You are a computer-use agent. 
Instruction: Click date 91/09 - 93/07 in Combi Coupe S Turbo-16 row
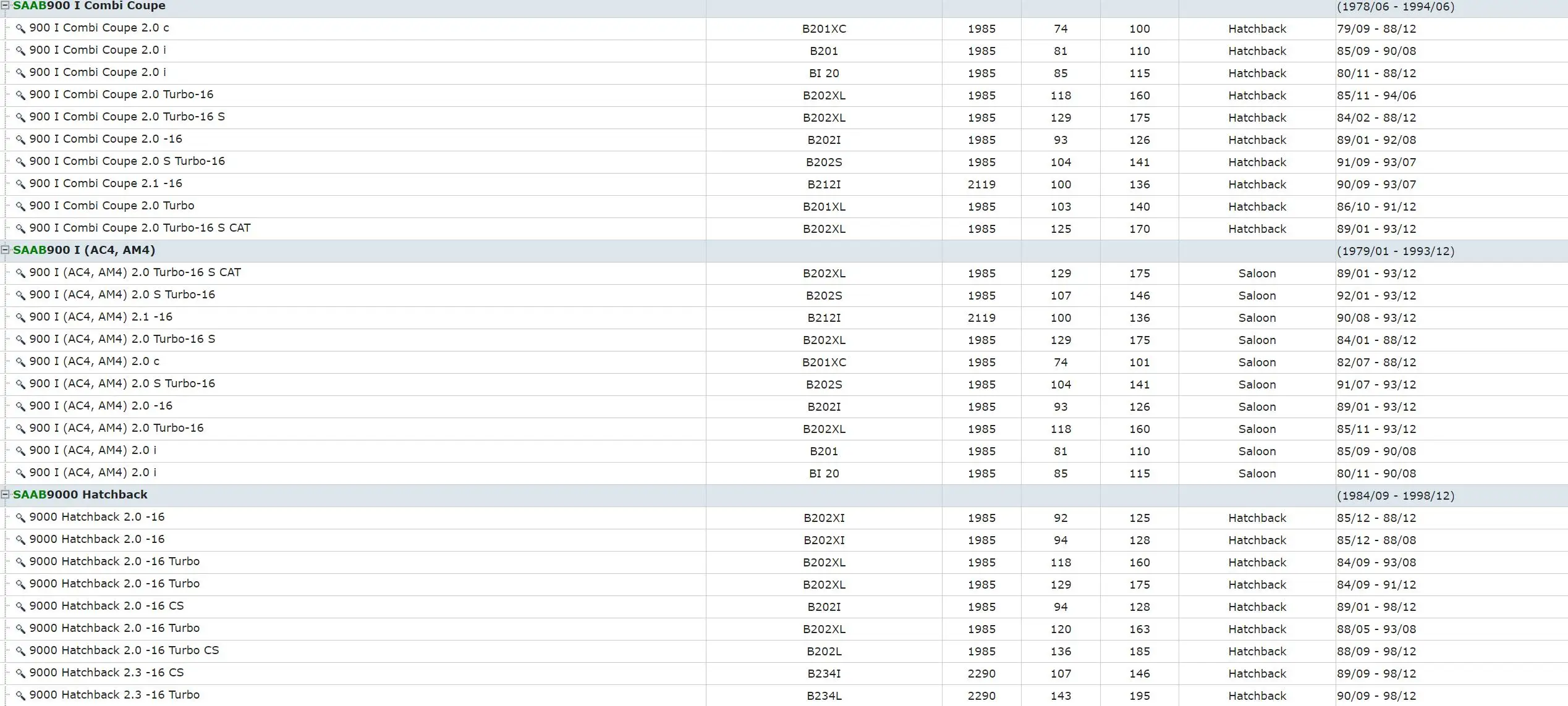point(1376,162)
